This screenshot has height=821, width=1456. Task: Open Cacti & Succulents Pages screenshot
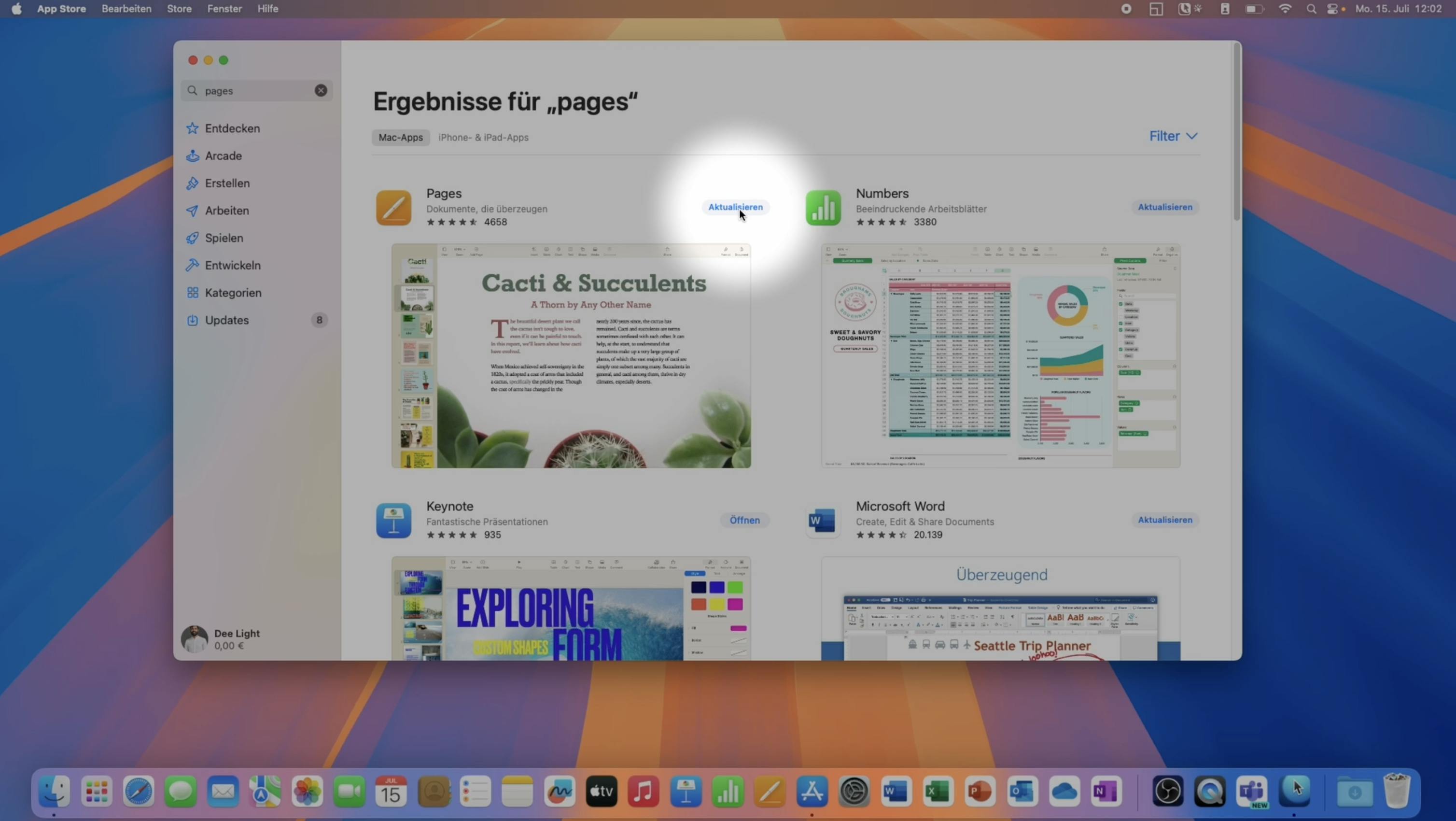click(x=571, y=356)
